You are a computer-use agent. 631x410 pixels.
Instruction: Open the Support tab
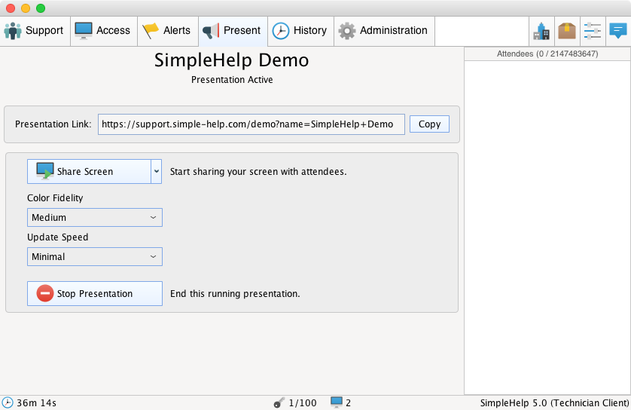(35, 31)
